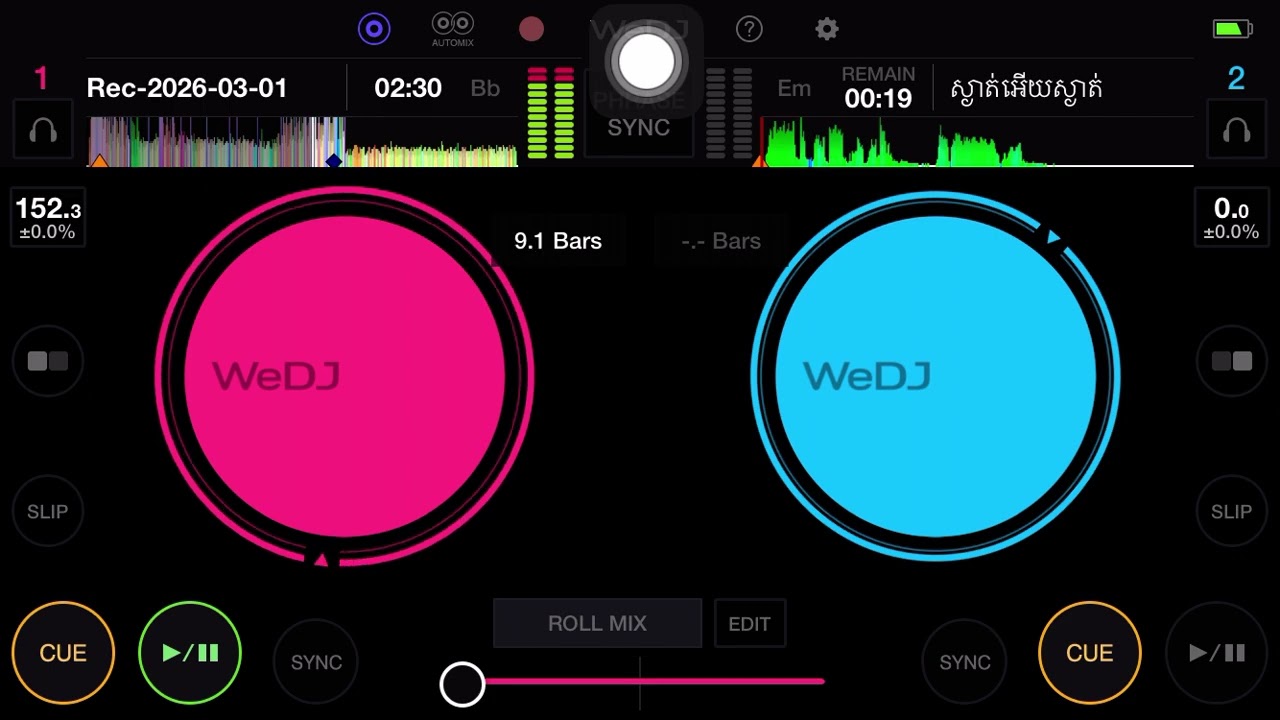Tap the center SYNC button

pyautogui.click(x=639, y=127)
